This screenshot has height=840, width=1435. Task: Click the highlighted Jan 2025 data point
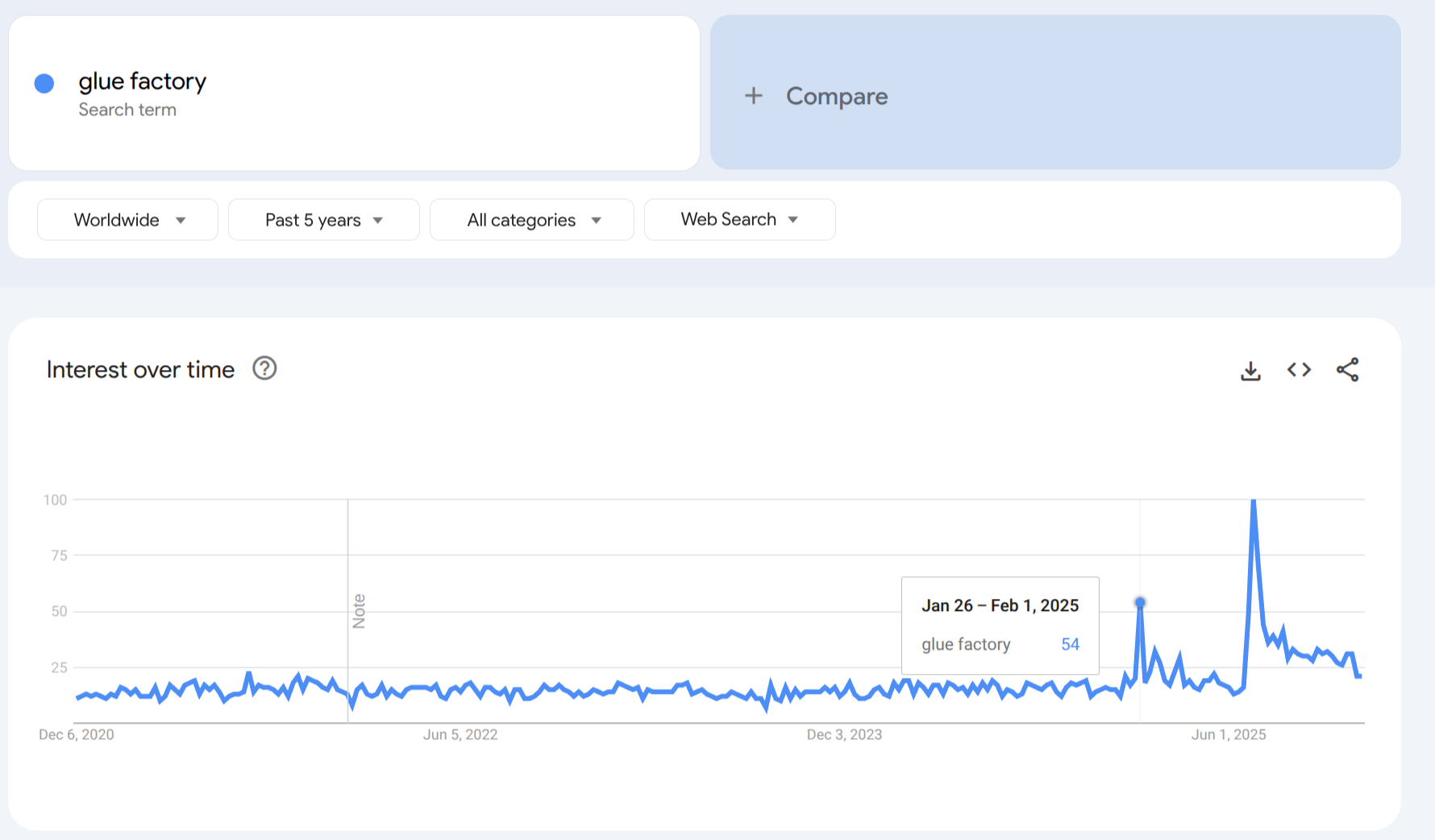click(1140, 602)
